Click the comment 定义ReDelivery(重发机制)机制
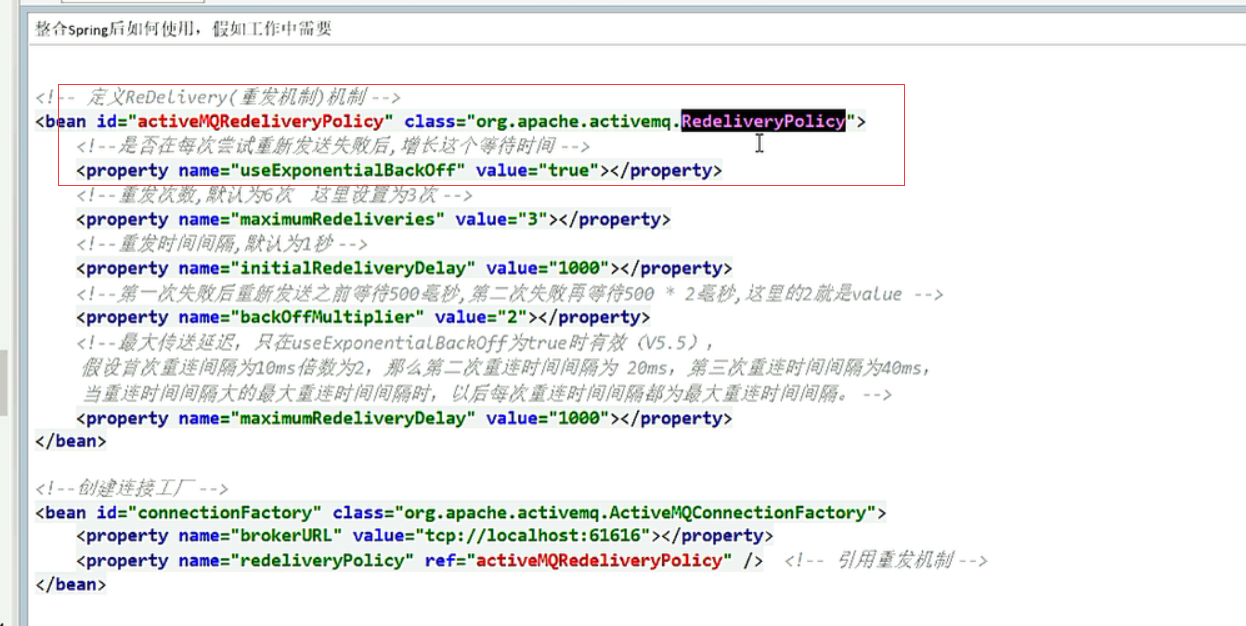The height and width of the screenshot is (626, 1246). pyautogui.click(x=218, y=97)
